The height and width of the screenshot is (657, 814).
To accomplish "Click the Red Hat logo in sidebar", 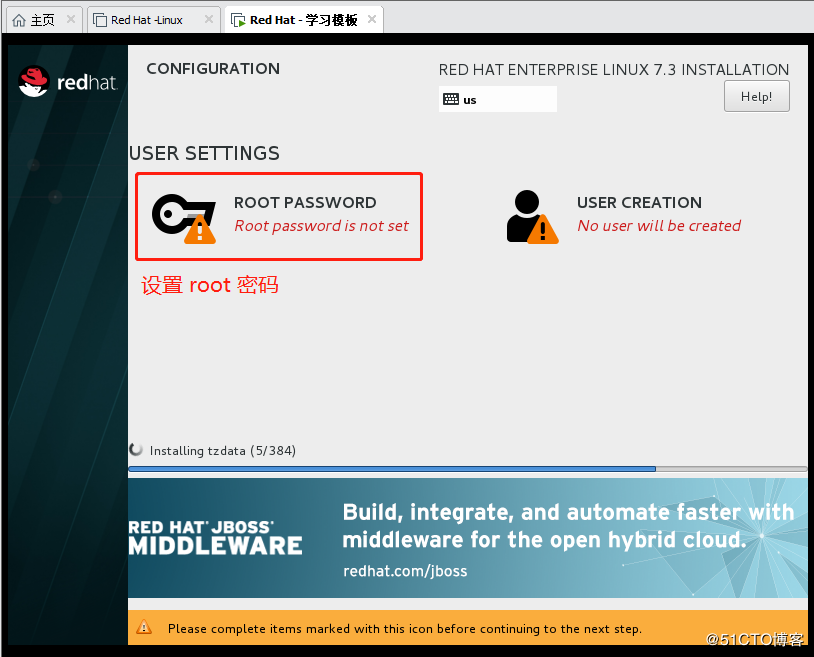I will pyautogui.click(x=67, y=81).
